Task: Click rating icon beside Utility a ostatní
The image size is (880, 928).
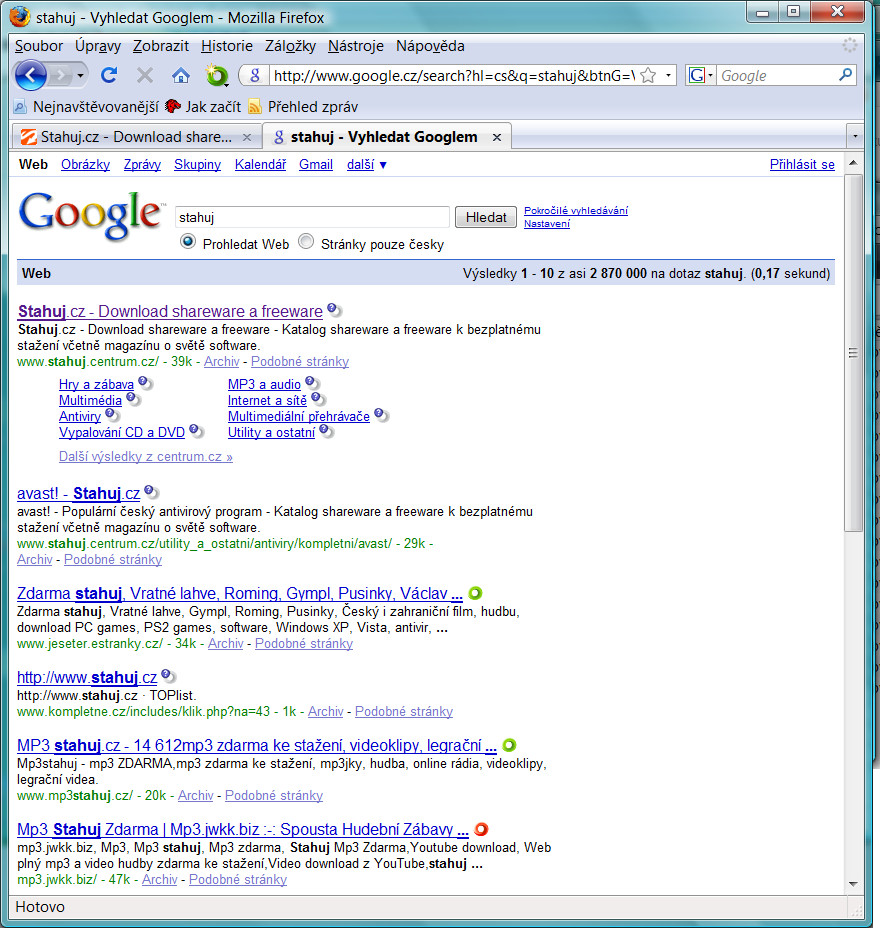Action: tap(326, 431)
